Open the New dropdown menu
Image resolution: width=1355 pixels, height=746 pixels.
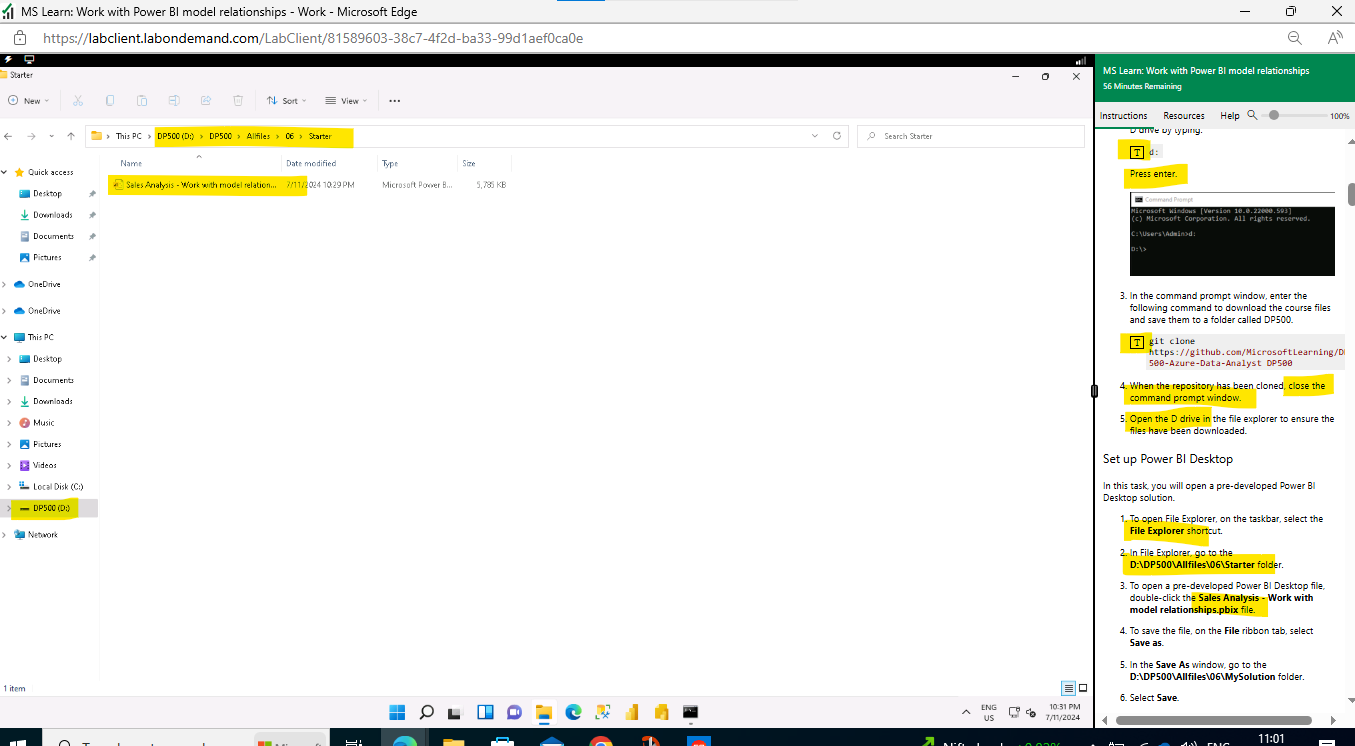point(29,100)
